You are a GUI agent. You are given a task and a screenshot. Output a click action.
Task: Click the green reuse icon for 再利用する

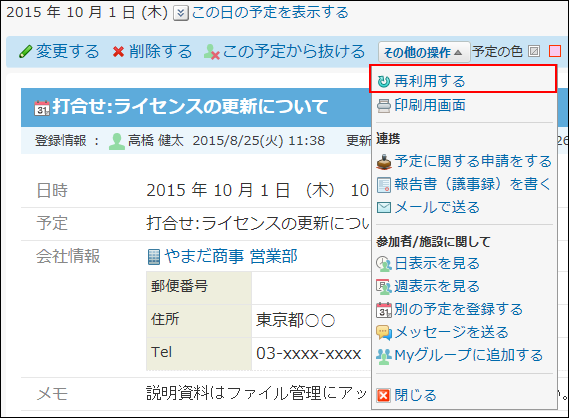point(384,82)
